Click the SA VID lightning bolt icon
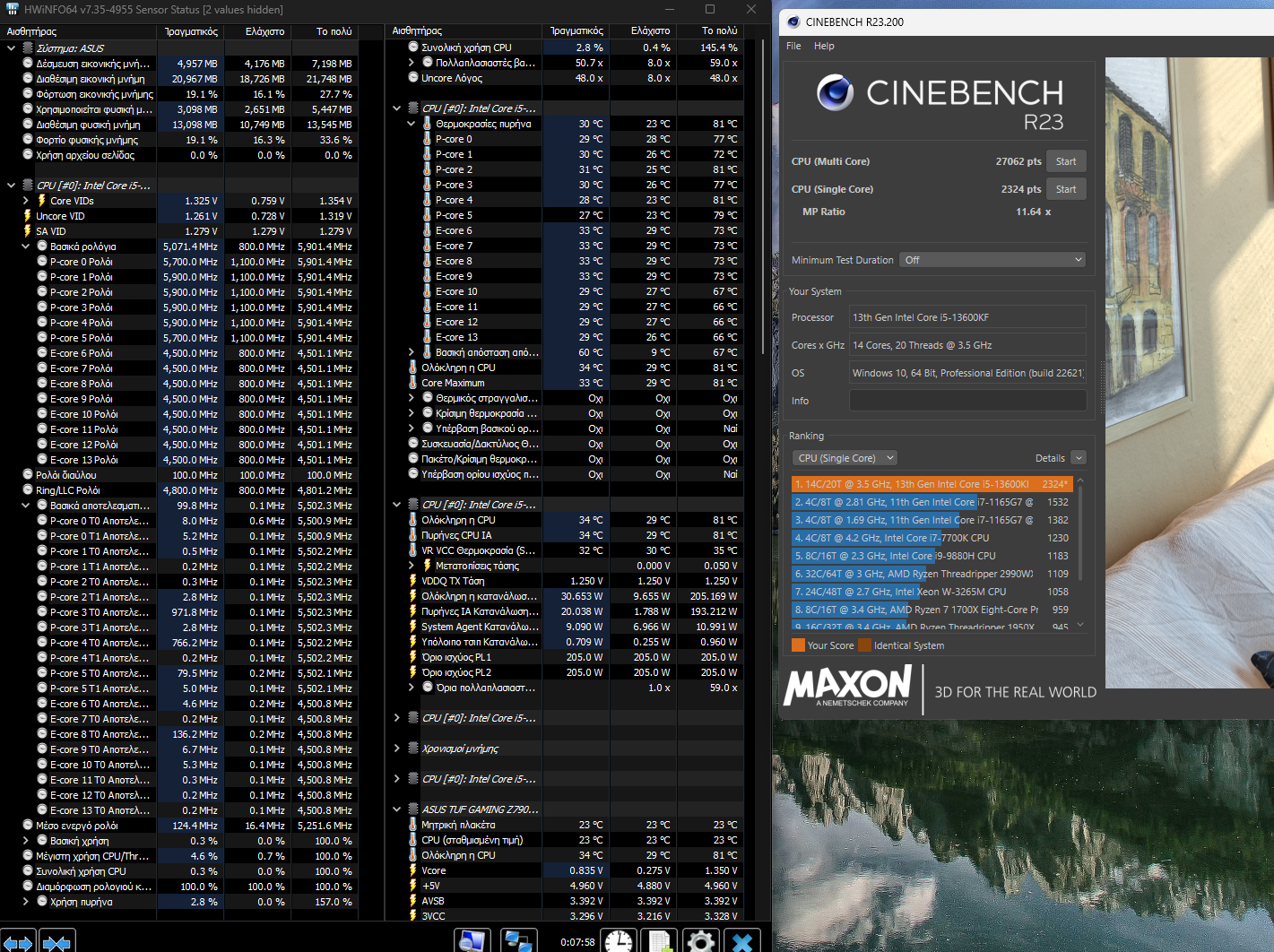 (27, 231)
